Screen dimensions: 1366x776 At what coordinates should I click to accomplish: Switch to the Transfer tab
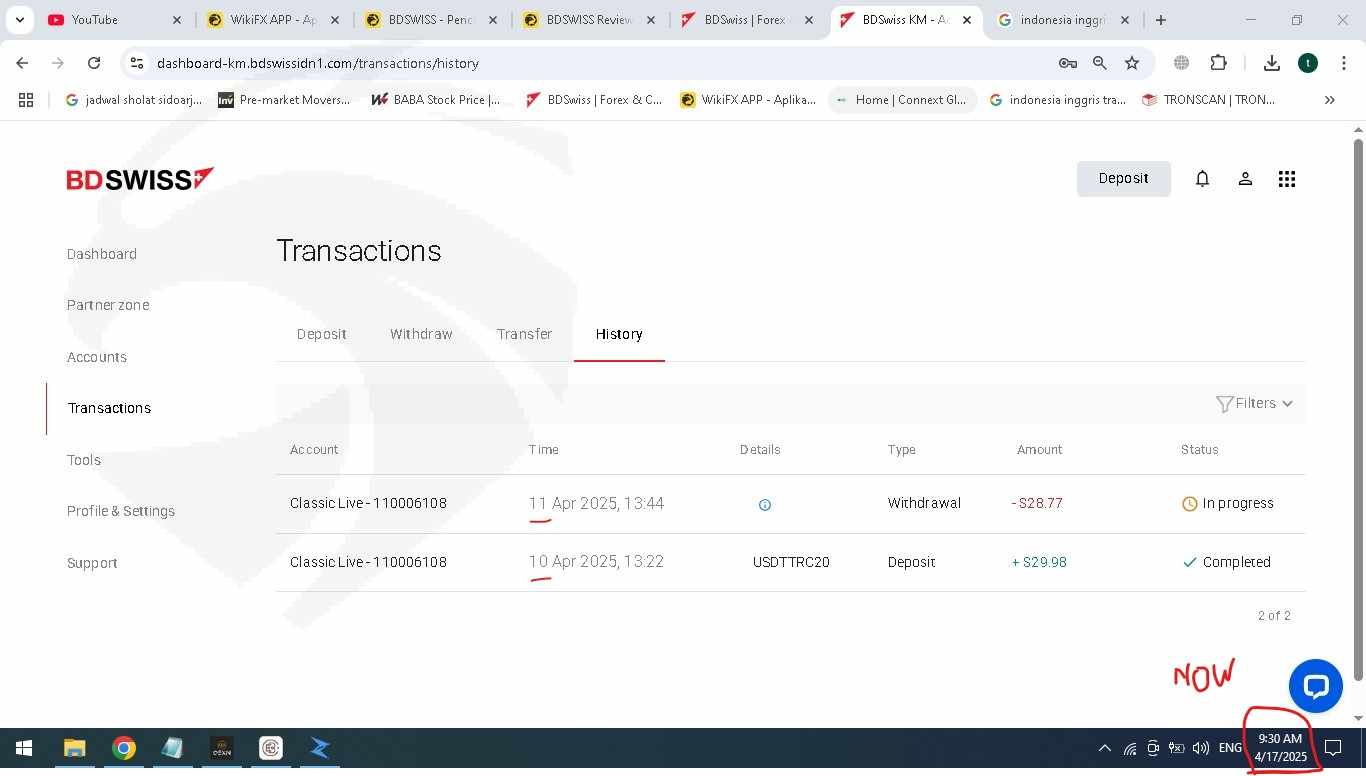click(524, 334)
